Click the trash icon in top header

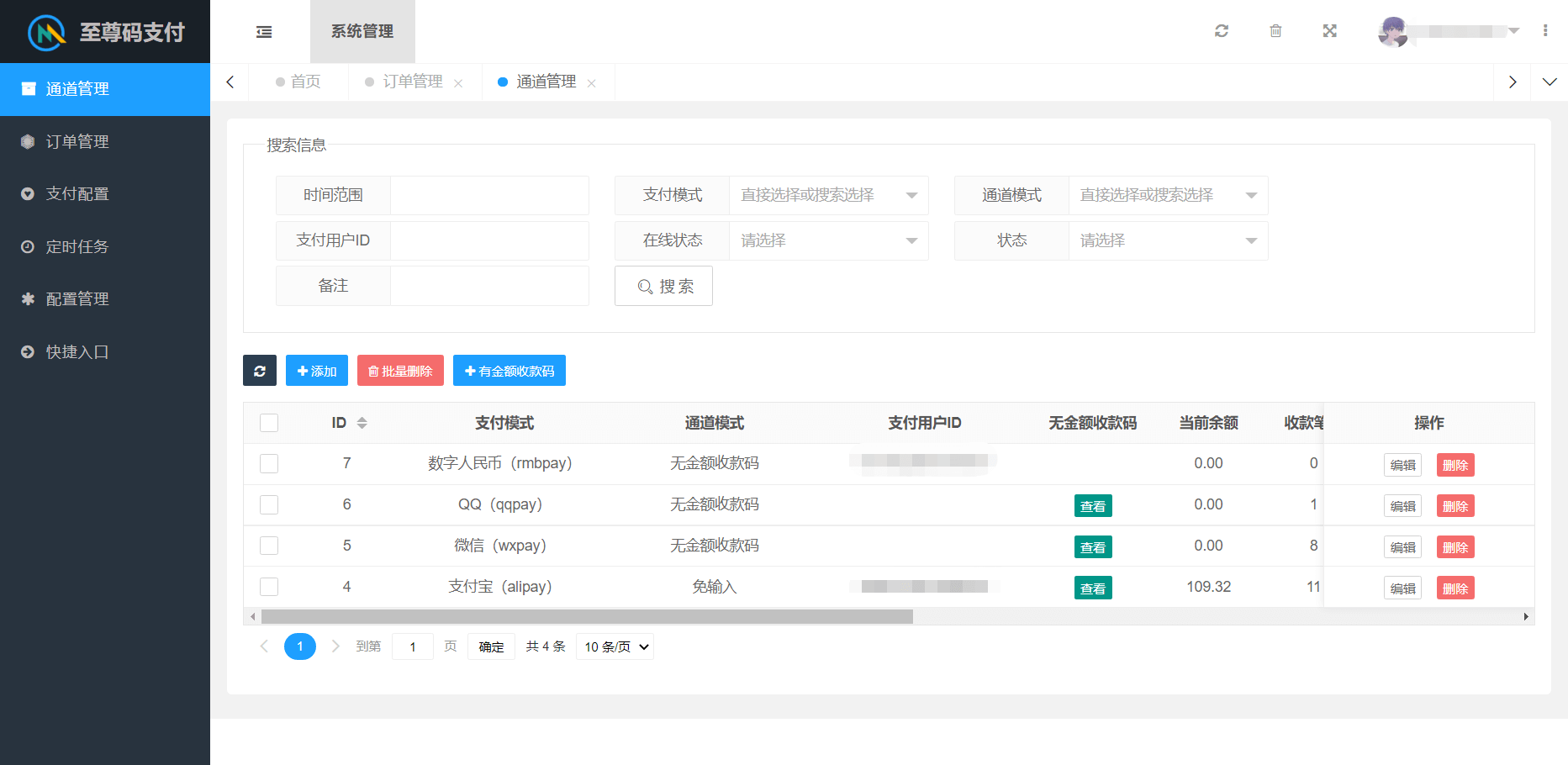tap(1275, 31)
